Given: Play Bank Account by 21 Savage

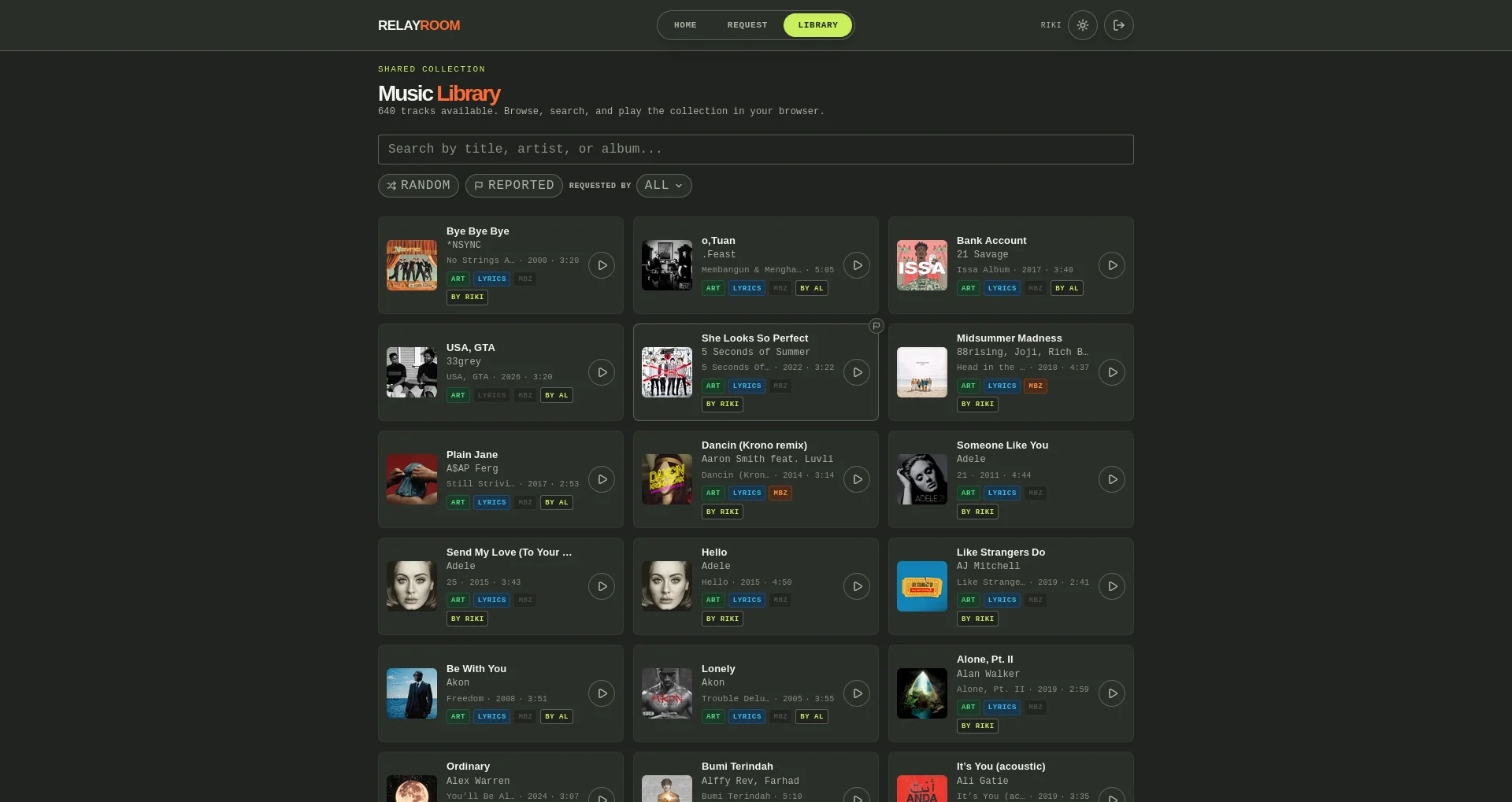Looking at the screenshot, I should coord(1112,265).
